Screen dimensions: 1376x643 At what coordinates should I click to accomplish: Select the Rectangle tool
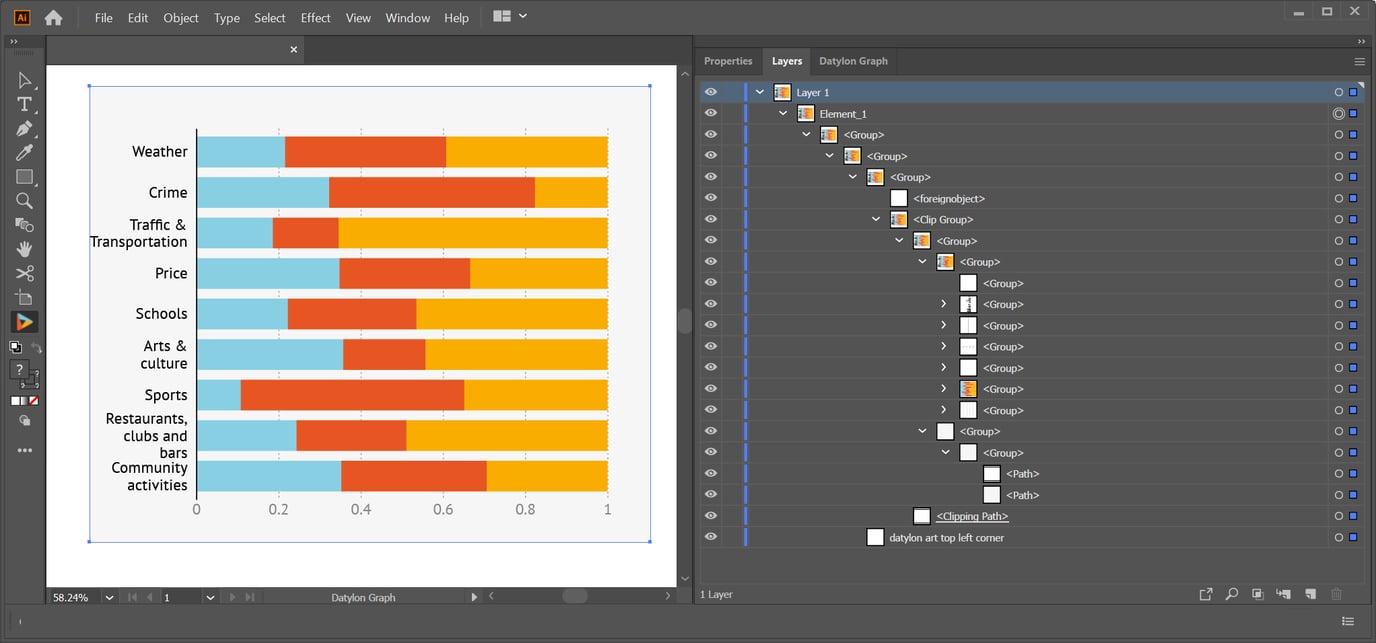(x=22, y=176)
